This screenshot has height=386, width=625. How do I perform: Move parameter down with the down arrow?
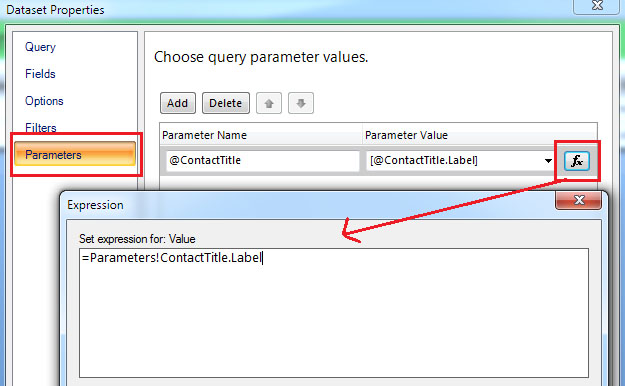click(301, 103)
